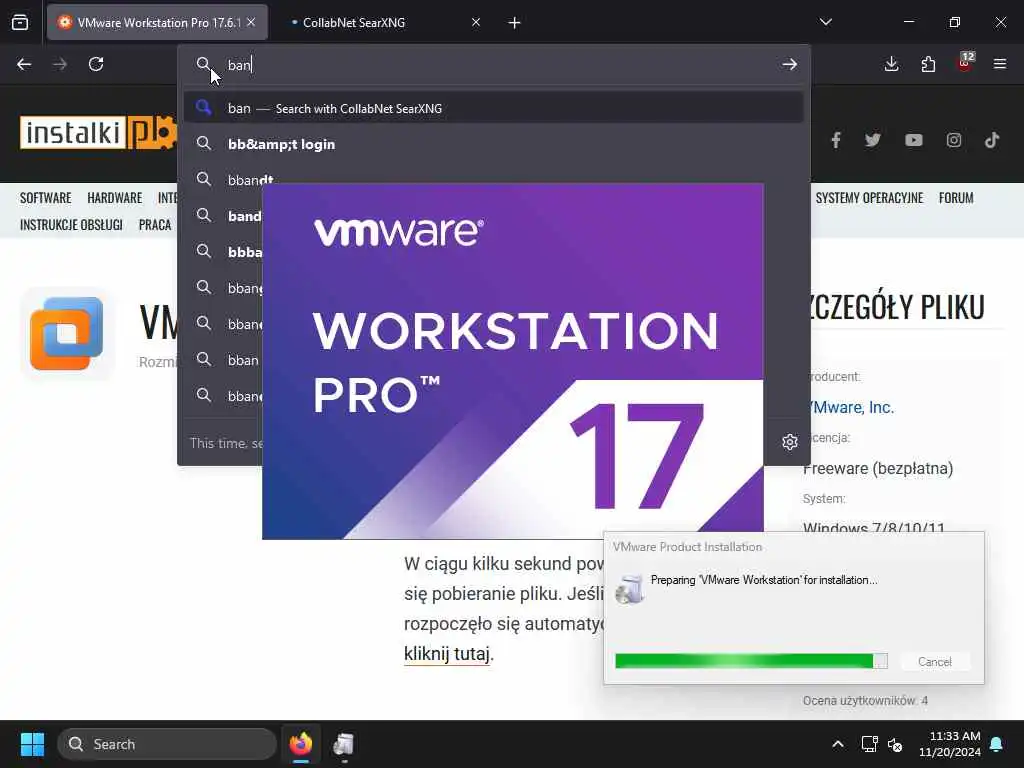Open a new tab
Screen dimensions: 1024x768
tap(515, 23)
